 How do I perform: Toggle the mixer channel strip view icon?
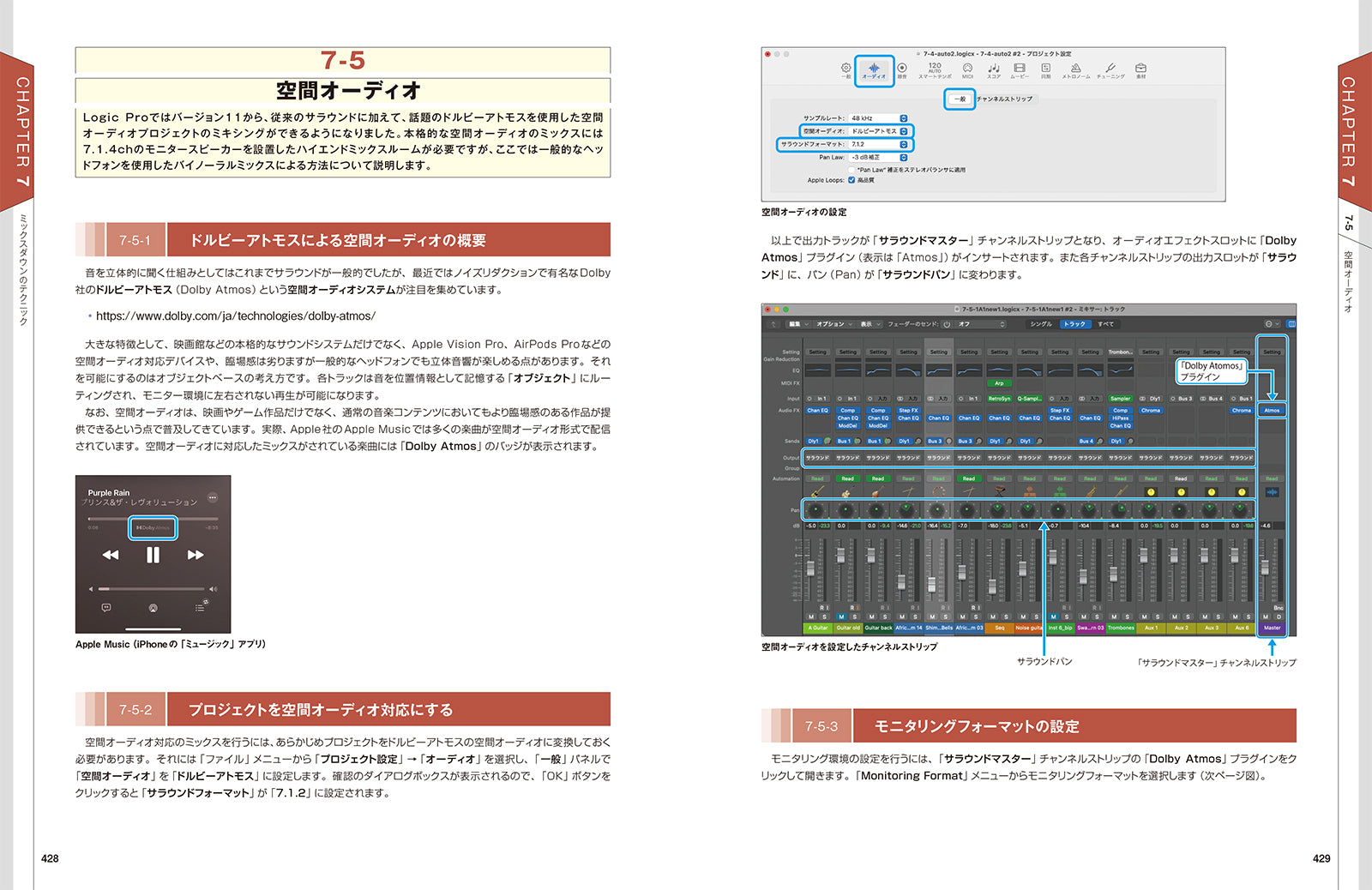pos(1291,324)
